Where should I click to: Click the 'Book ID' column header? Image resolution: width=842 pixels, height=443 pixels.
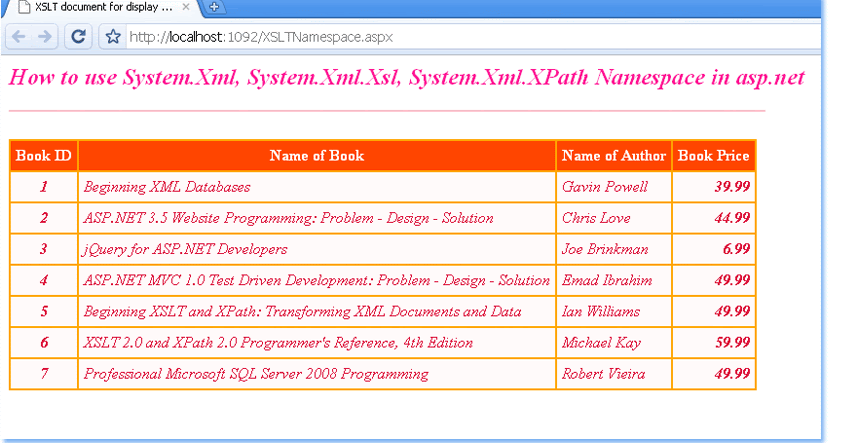[43, 156]
